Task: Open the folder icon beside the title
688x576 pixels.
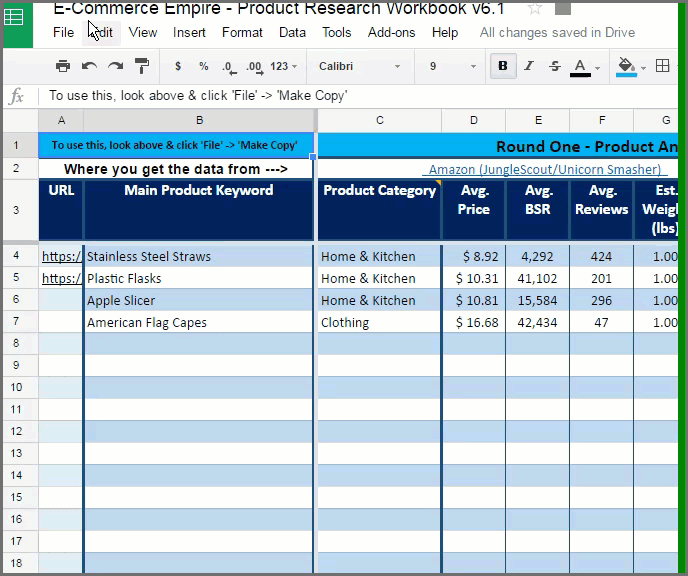Action: 563,8
